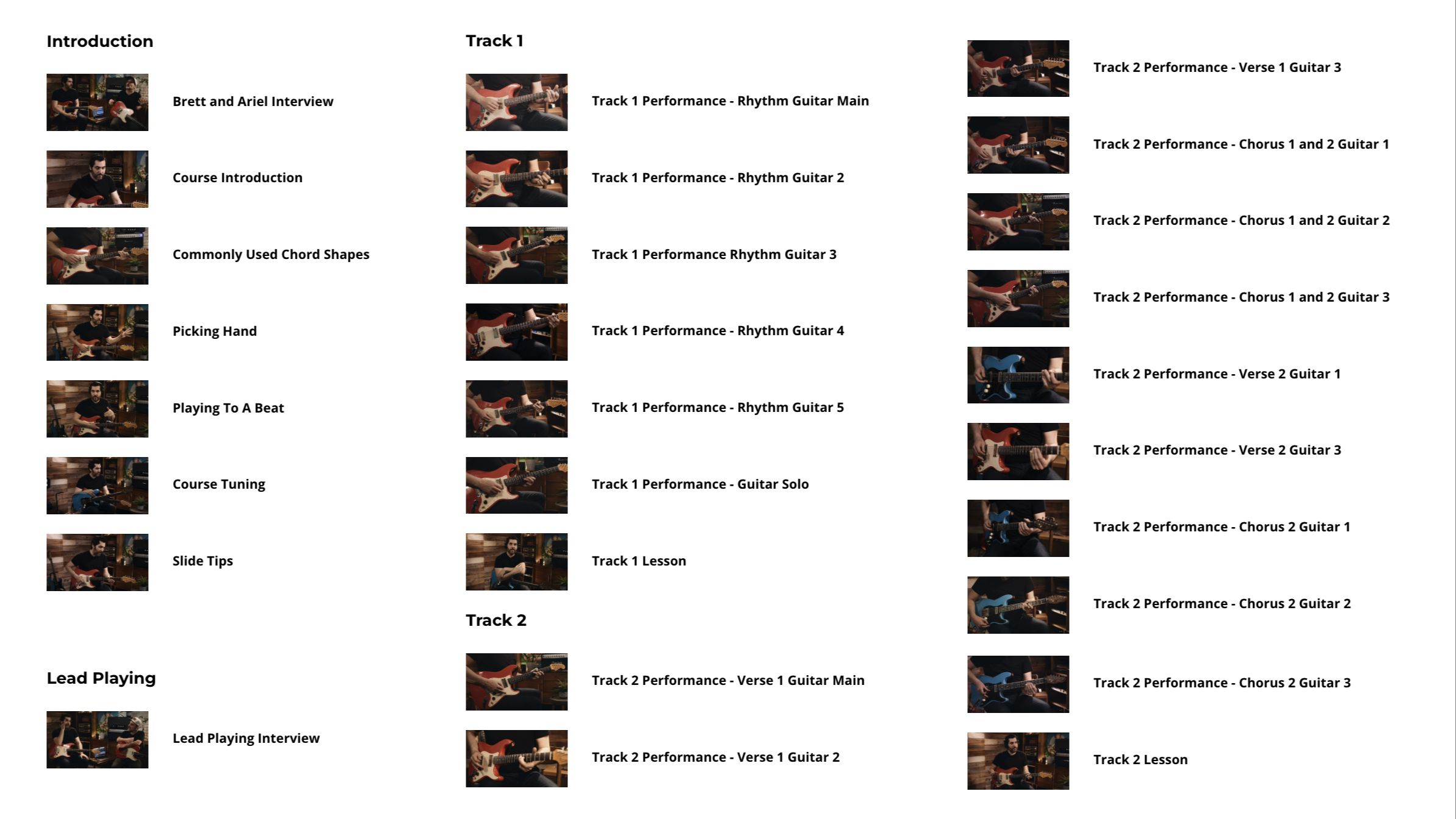The image size is (1456, 819).
Task: Open the Track 2 Lesson link
Action: tap(1140, 760)
